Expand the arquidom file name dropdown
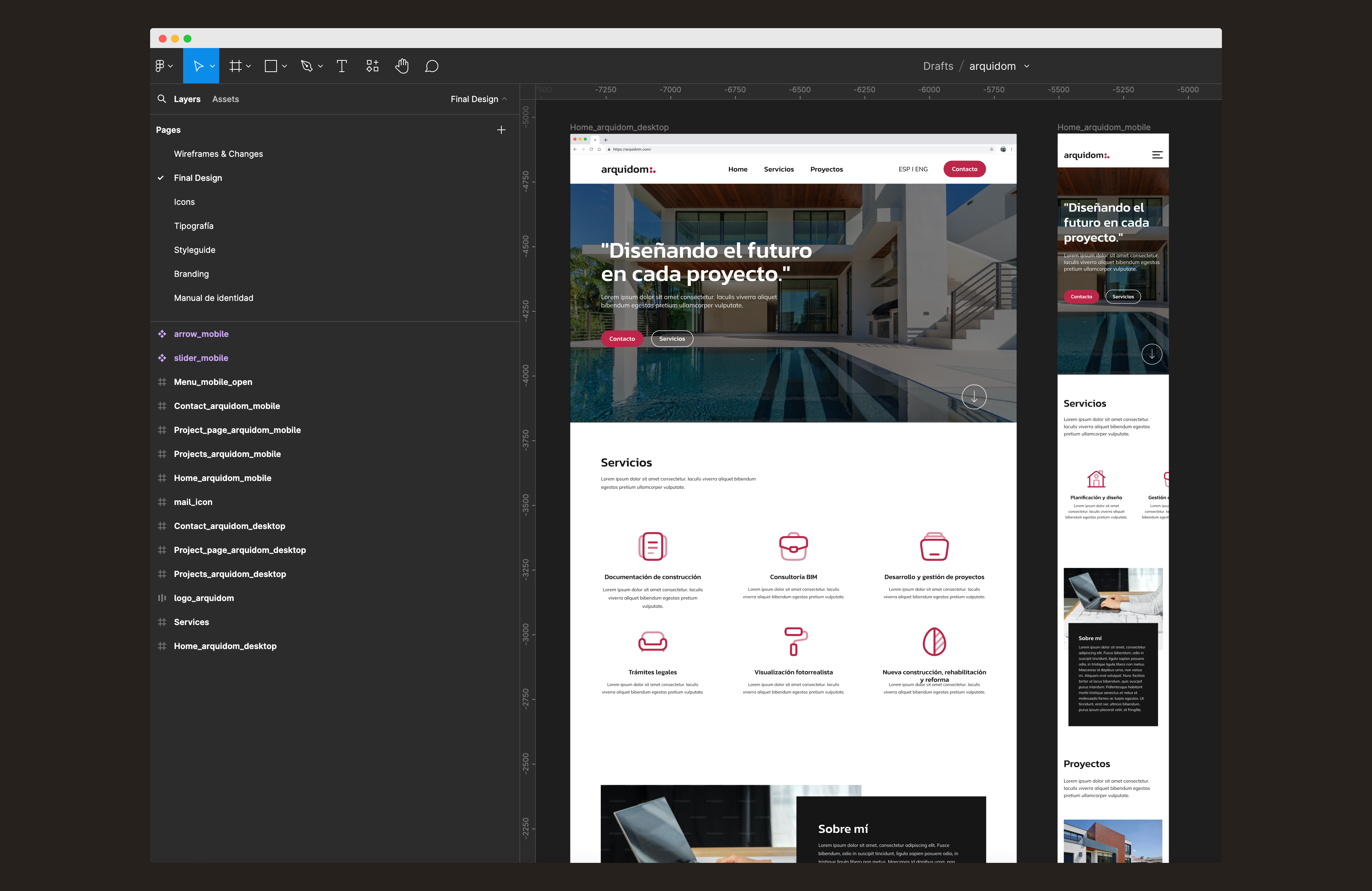 pyautogui.click(x=1027, y=66)
